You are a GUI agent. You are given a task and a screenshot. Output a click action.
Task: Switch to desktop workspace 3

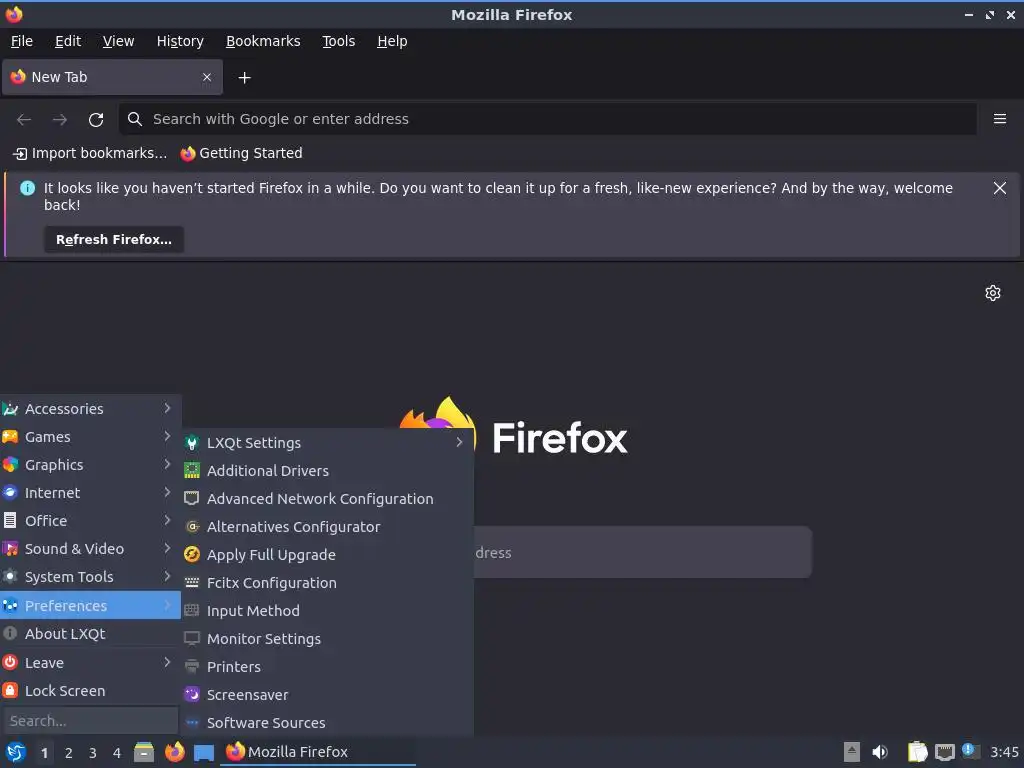(93, 753)
